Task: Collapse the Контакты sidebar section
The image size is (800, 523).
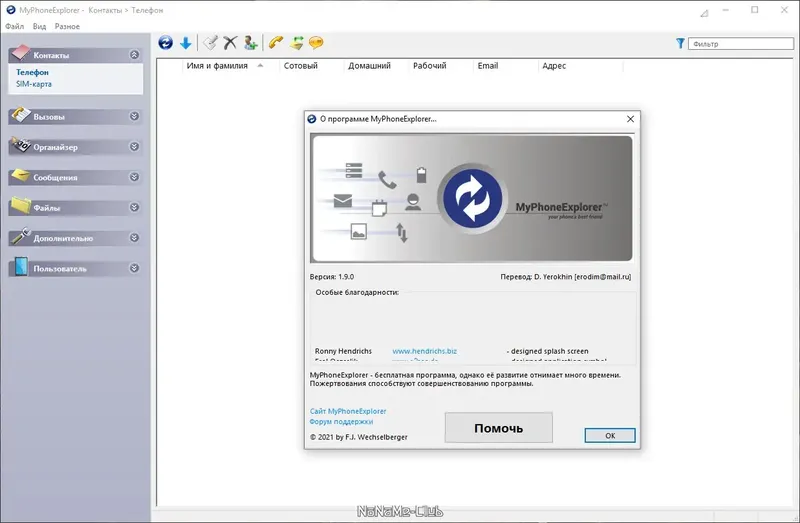Action: point(134,55)
